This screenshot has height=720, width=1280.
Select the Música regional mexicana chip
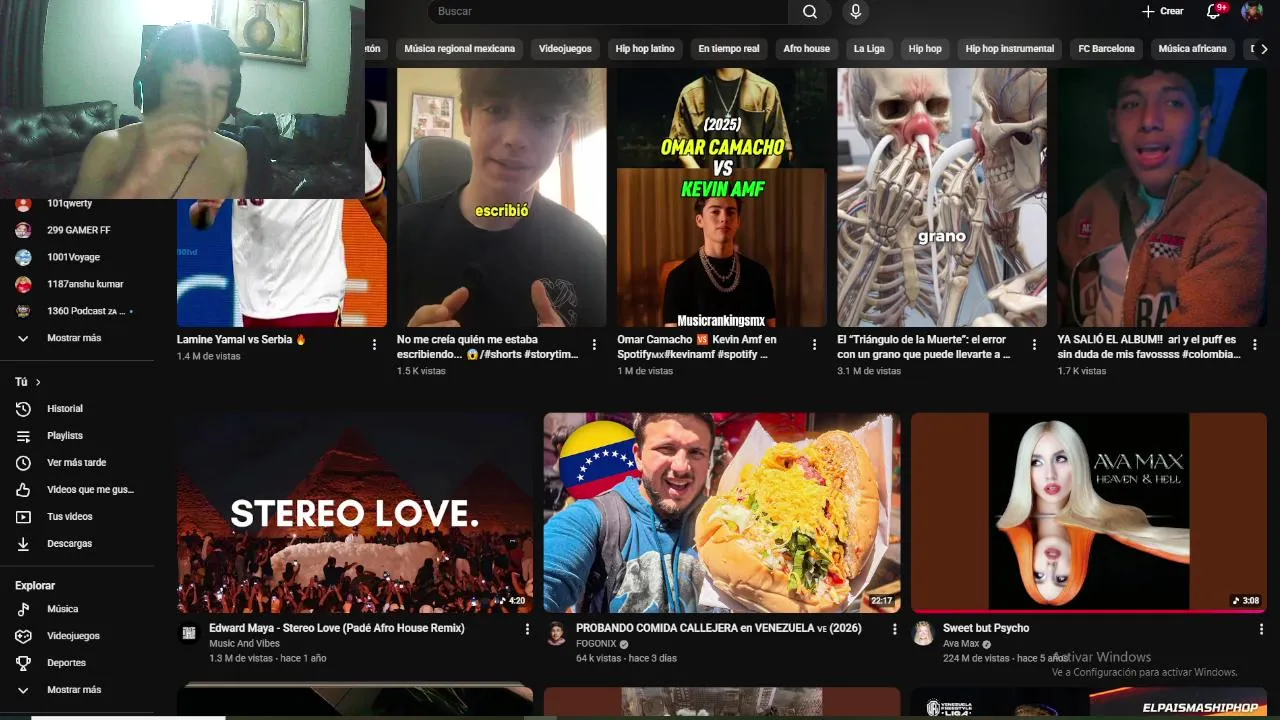coord(460,48)
